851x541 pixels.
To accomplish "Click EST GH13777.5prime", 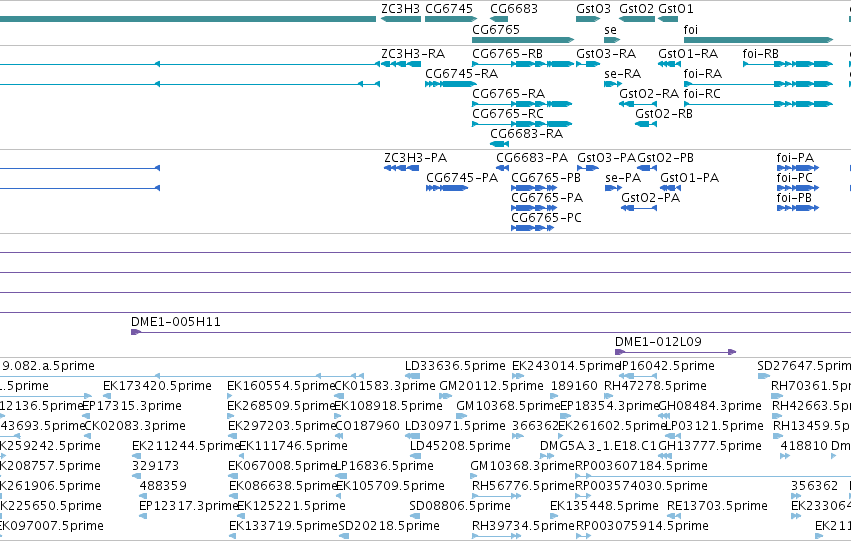I will (x=710, y=446).
